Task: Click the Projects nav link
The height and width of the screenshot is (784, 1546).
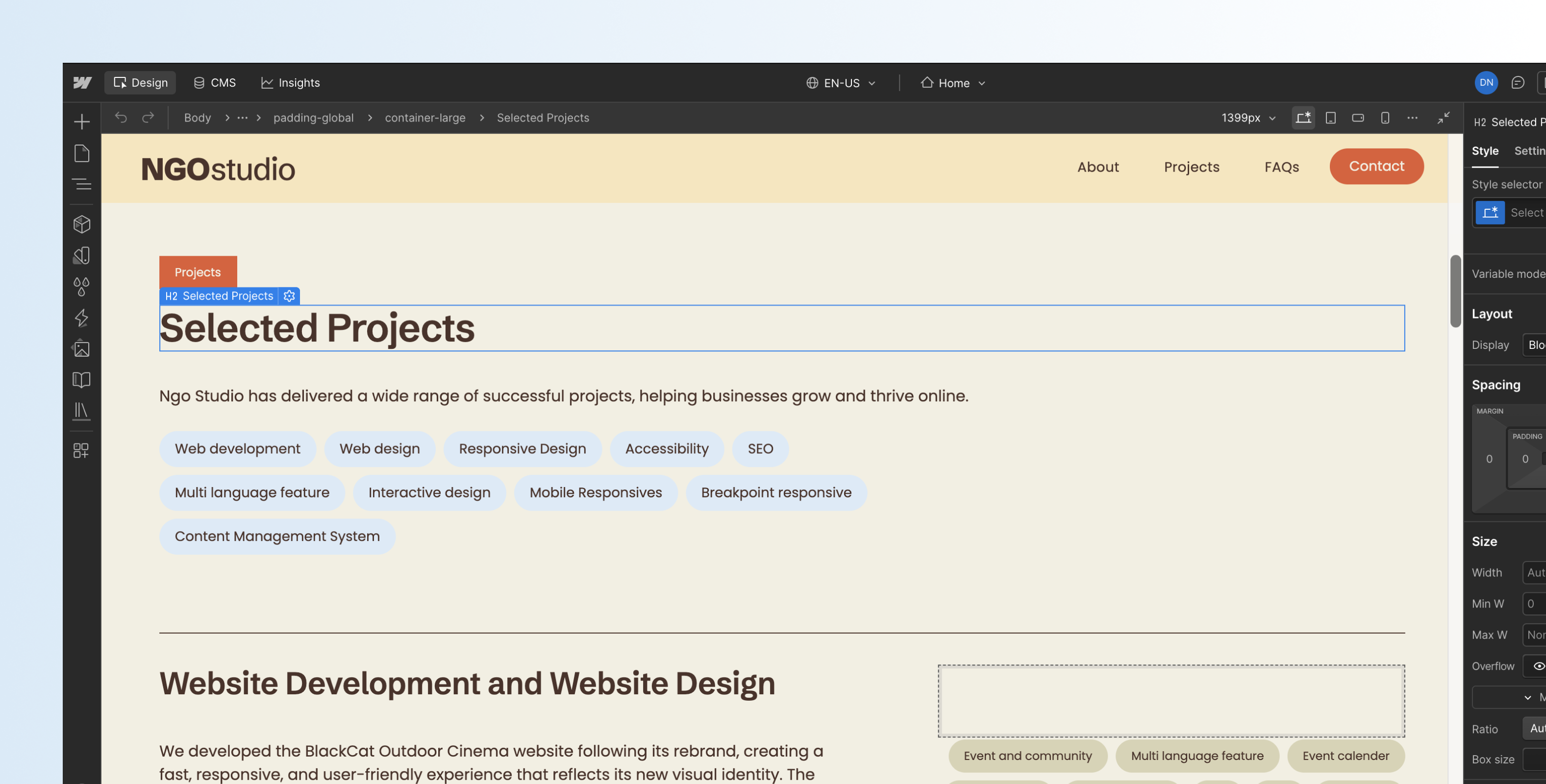Action: [1191, 167]
